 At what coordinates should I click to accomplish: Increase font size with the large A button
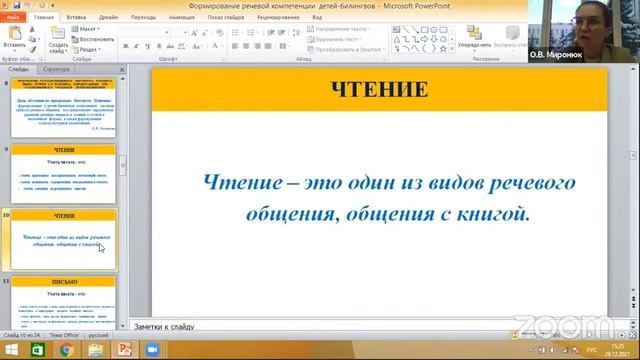[194, 33]
